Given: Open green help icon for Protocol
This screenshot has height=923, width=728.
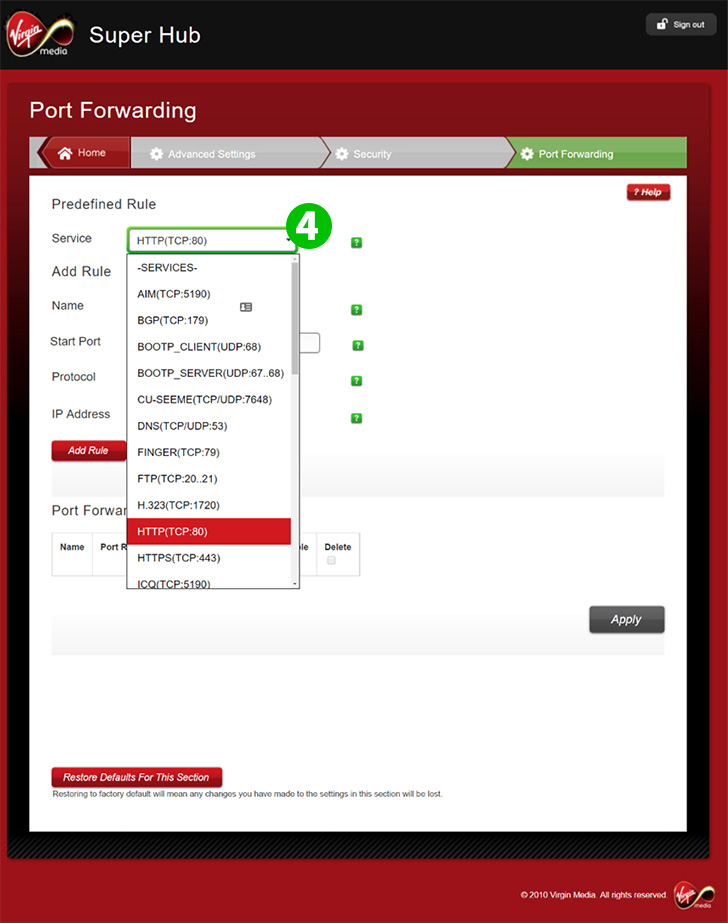Looking at the screenshot, I should (356, 381).
